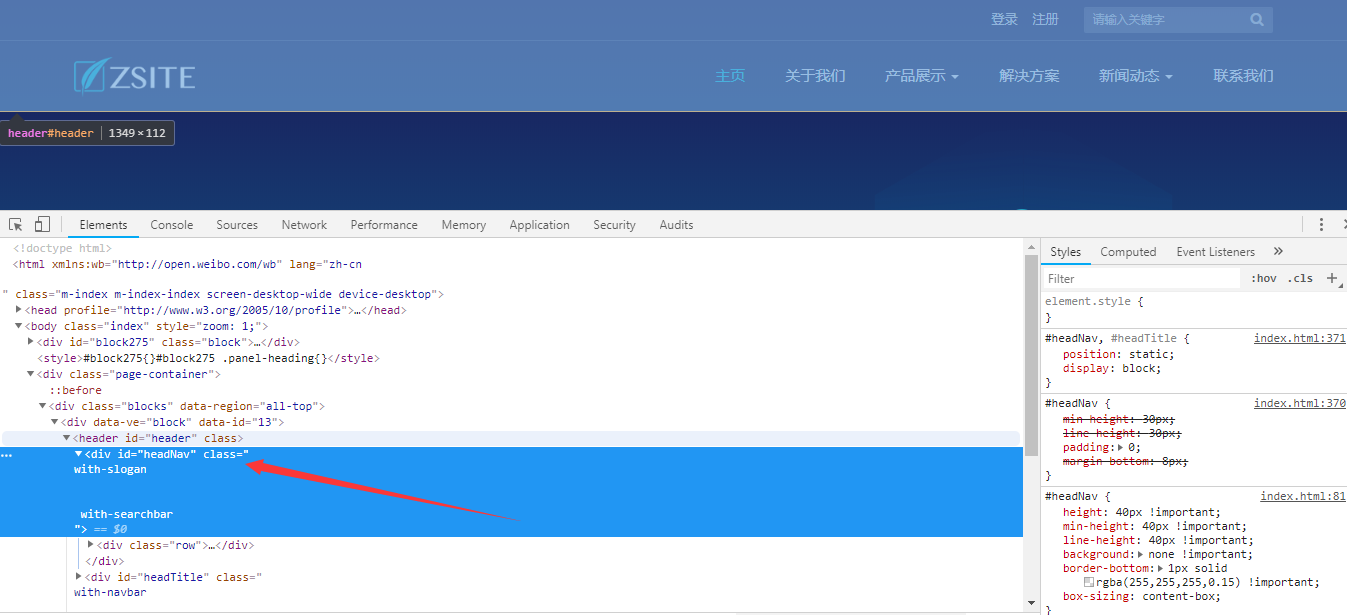Screen dimensions: 1347x615
Task: Select the style#block275 element row
Action: pyautogui.click(x=208, y=358)
